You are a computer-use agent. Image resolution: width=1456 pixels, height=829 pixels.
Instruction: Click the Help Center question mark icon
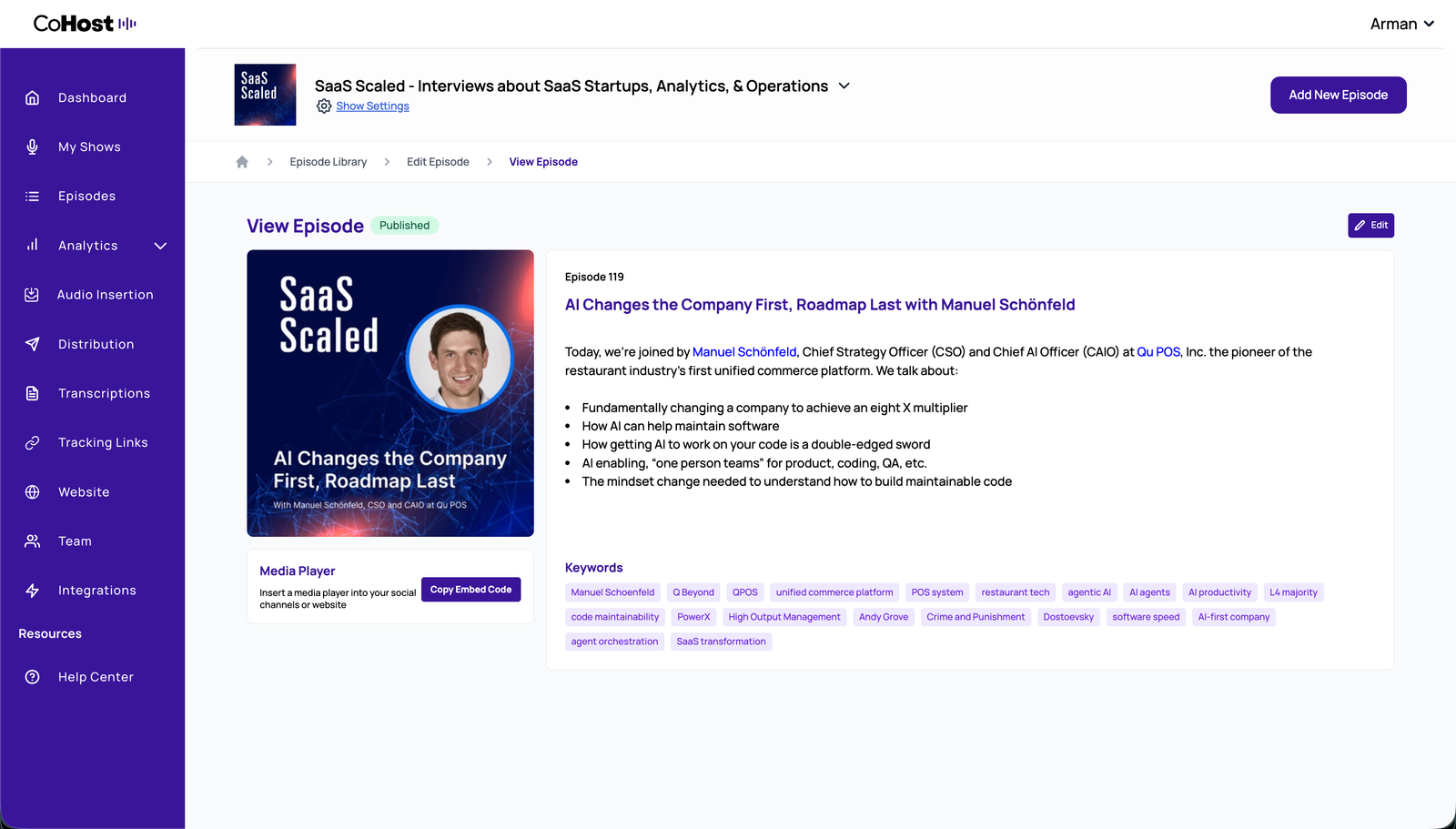[x=32, y=677]
